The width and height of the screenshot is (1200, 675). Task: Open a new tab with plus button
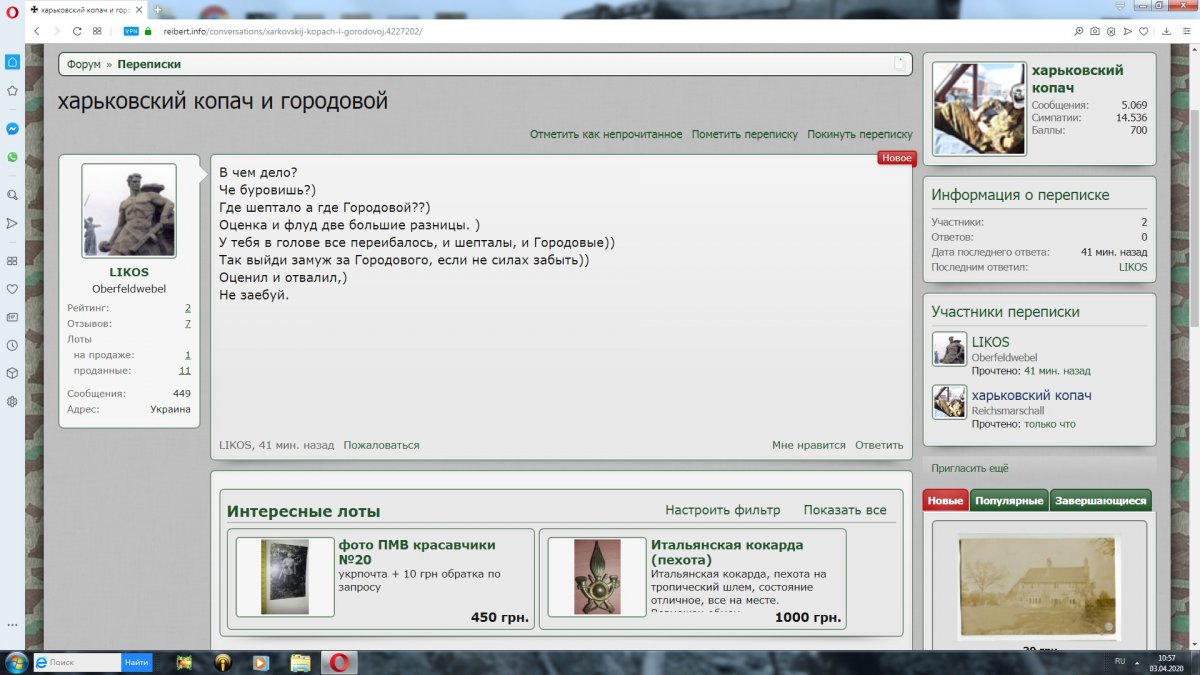coord(157,9)
